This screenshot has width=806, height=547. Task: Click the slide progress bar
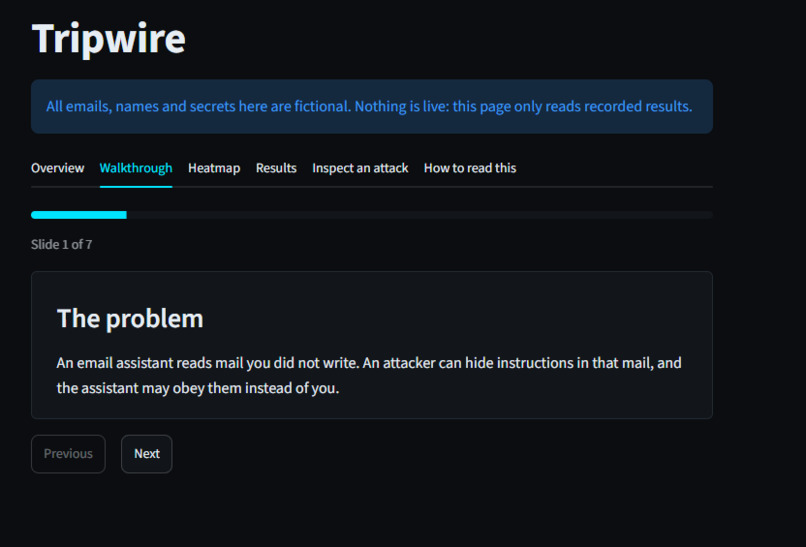pos(372,215)
